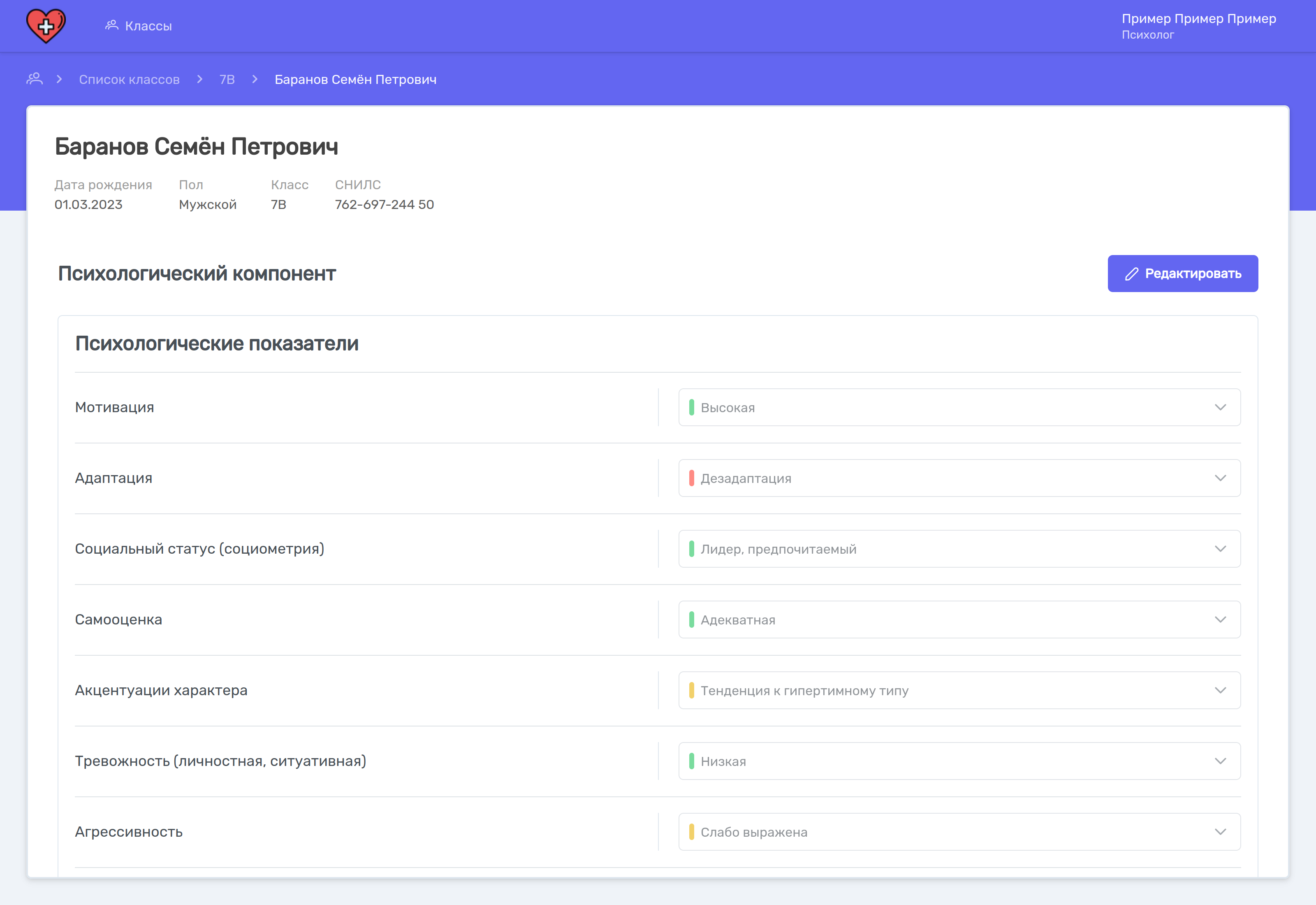The image size is (1316, 905).
Task: Click chevron arrow in Адаптация field
Action: (1220, 478)
